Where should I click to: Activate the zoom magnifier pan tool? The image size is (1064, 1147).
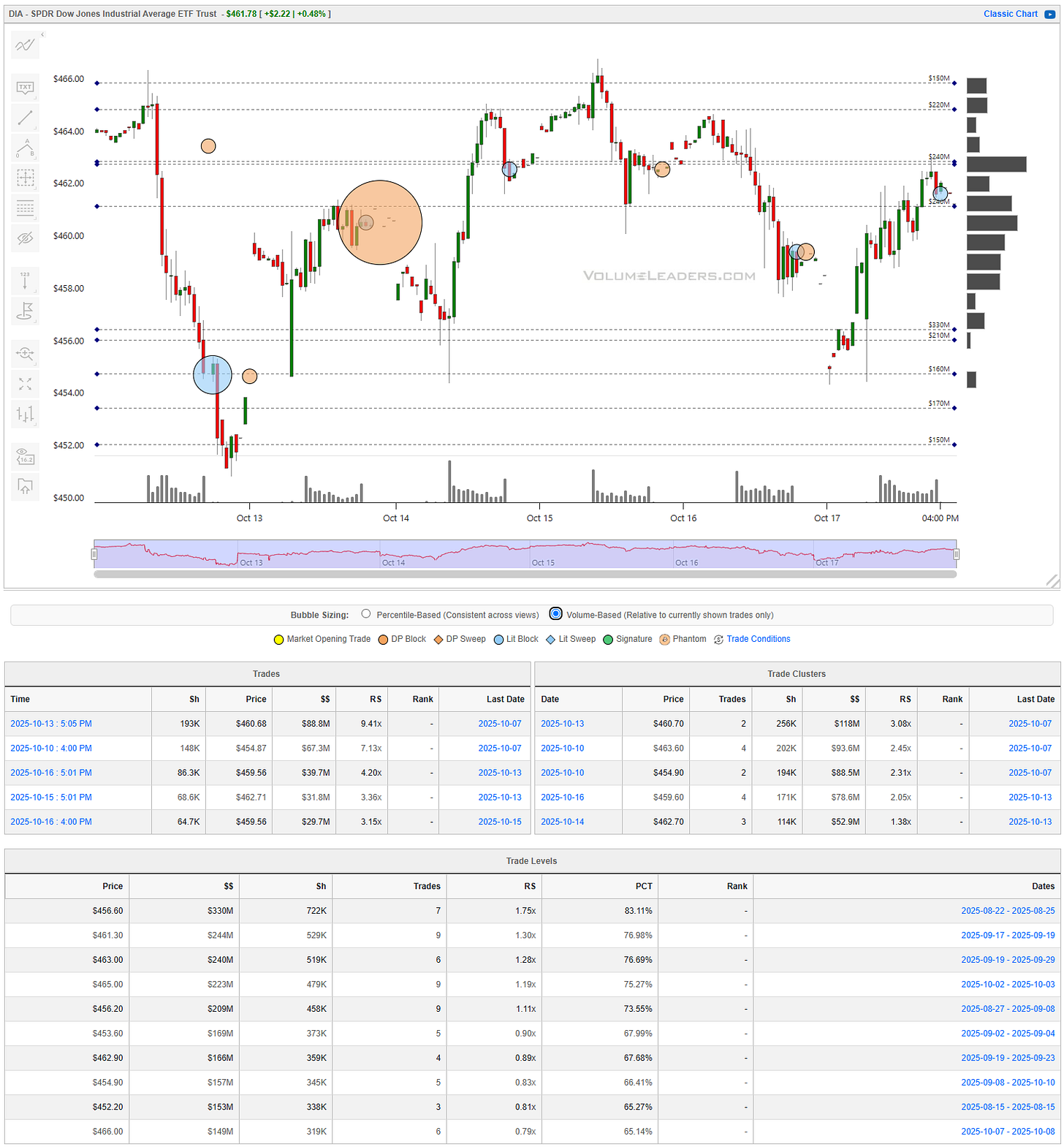point(25,354)
